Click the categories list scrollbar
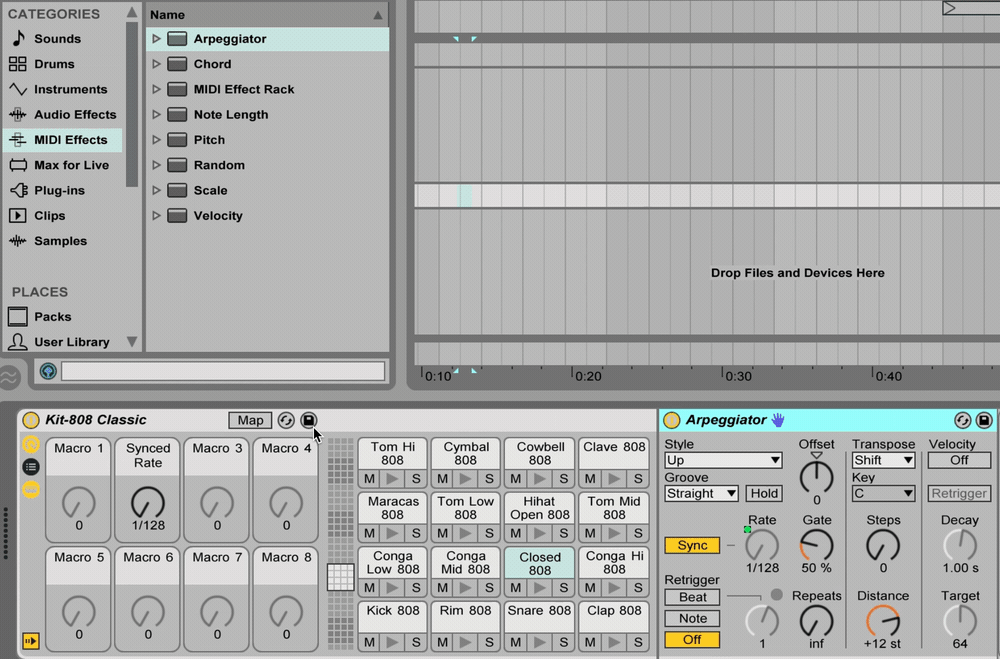The image size is (1000, 659). click(x=131, y=104)
